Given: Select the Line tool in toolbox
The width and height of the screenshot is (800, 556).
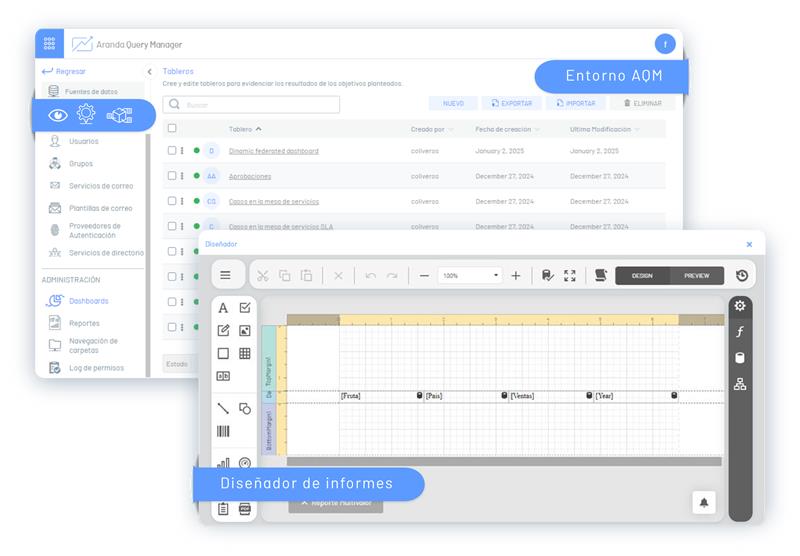Looking at the screenshot, I should pos(223,408).
